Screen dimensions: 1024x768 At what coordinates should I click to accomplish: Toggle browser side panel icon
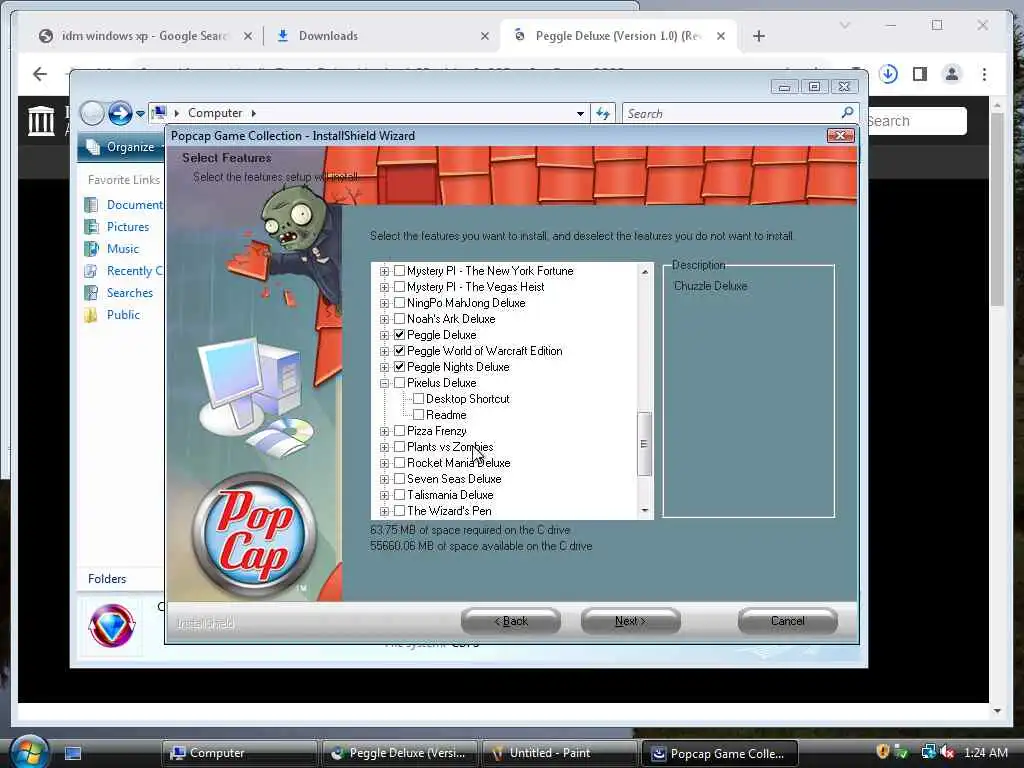click(920, 74)
